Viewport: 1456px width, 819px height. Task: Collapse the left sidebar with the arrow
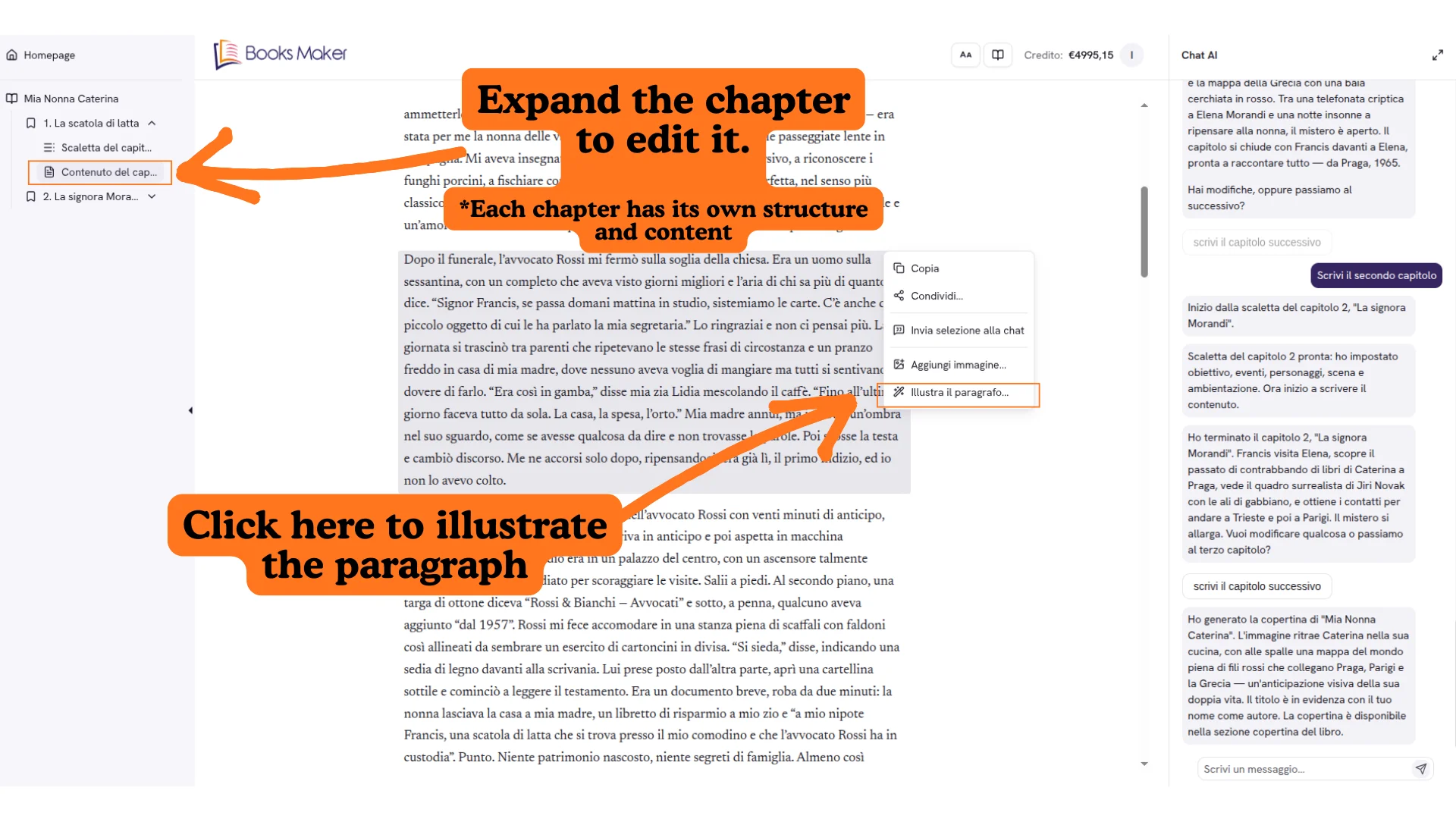point(190,410)
